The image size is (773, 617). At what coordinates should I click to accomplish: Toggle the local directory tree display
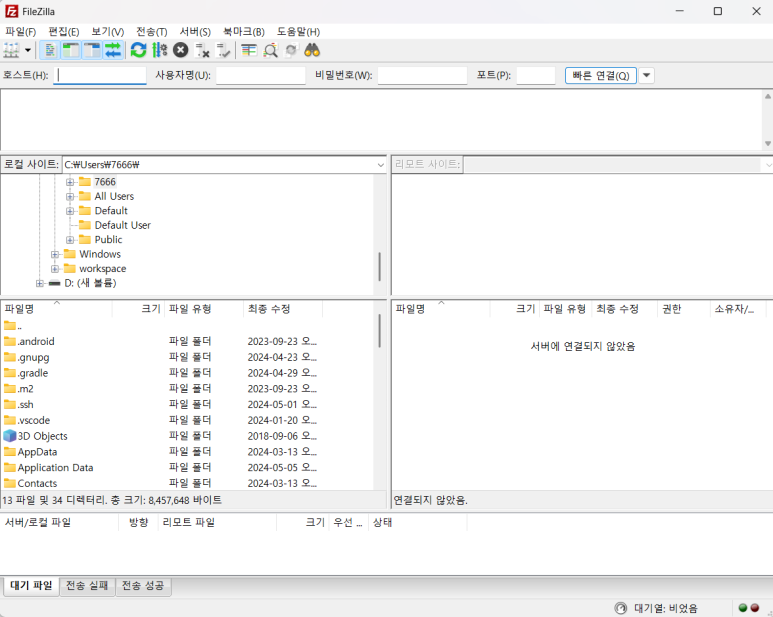point(71,50)
